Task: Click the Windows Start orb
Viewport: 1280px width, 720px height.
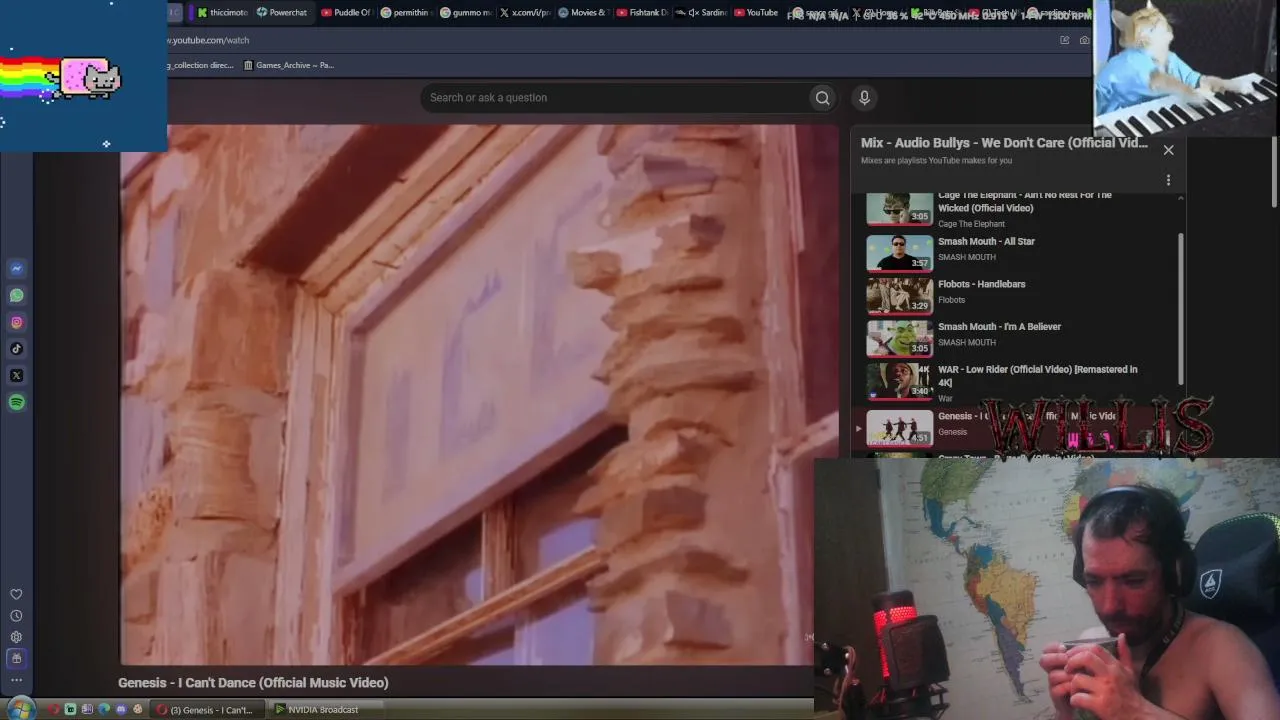Action: (21, 709)
